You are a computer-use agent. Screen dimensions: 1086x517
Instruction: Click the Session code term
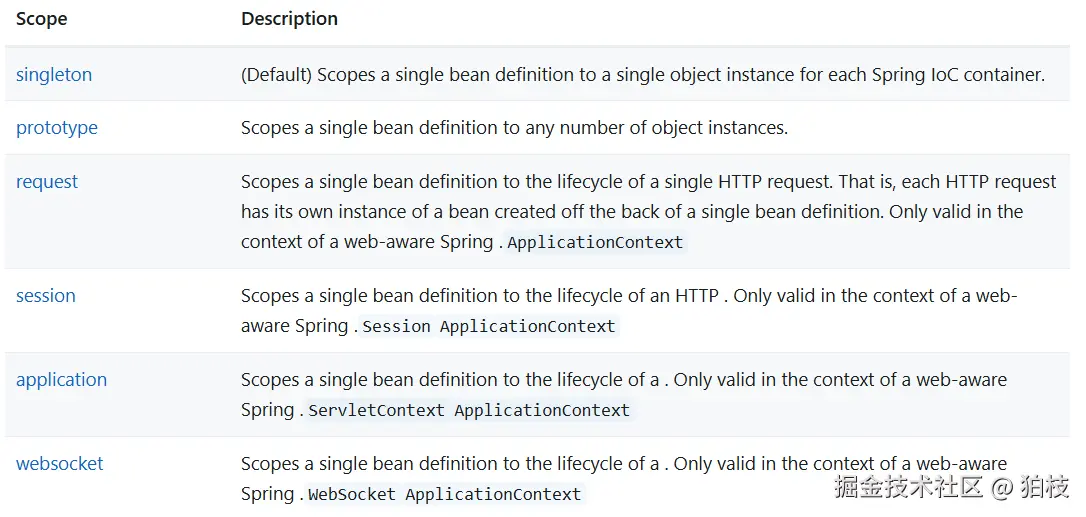[x=397, y=326]
